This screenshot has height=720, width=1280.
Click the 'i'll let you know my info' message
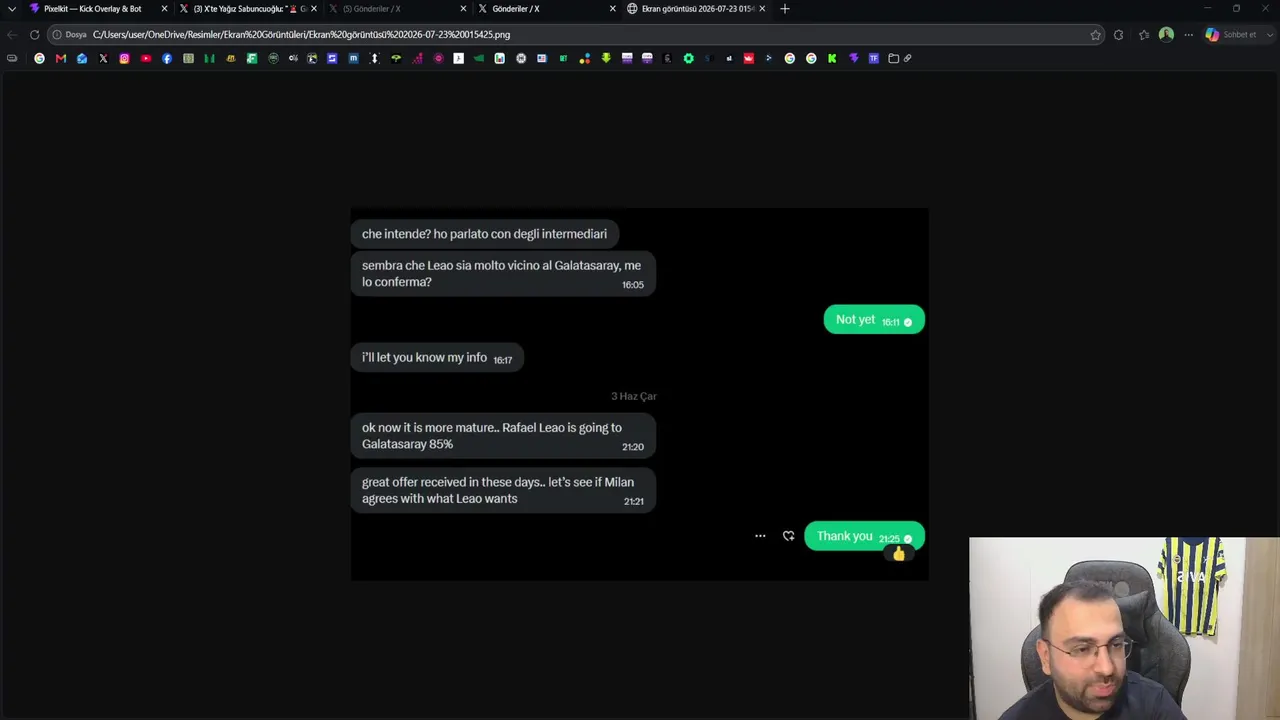(x=437, y=358)
